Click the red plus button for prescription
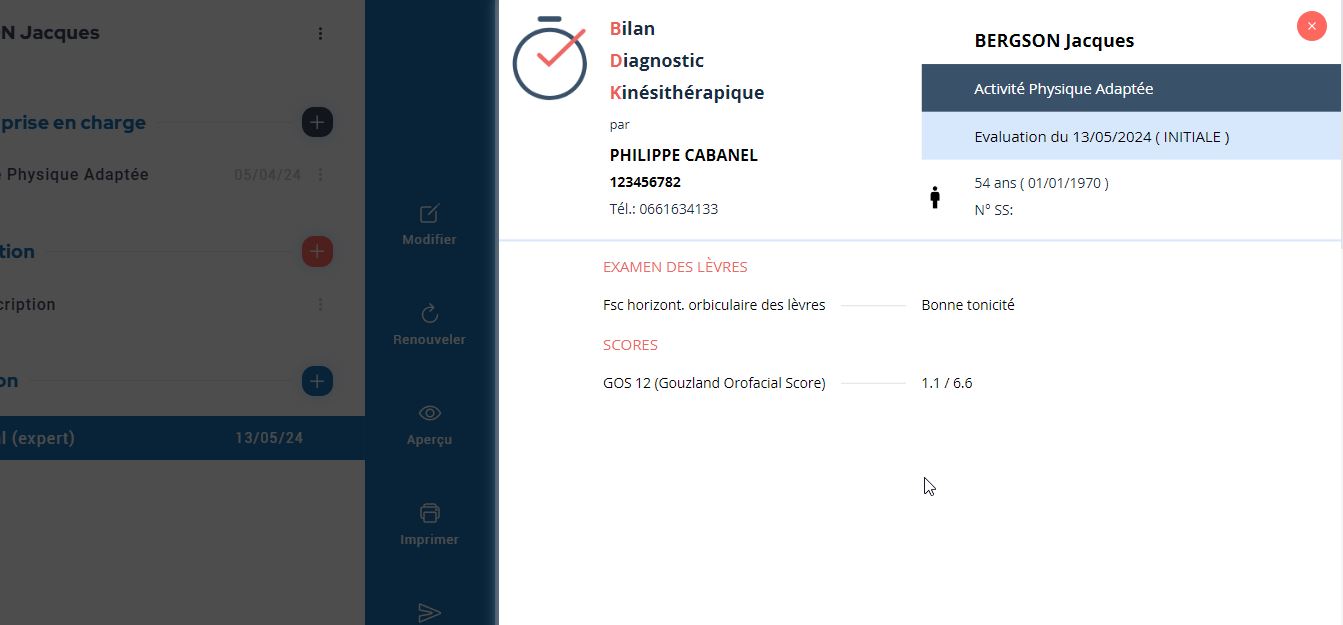 tap(317, 251)
